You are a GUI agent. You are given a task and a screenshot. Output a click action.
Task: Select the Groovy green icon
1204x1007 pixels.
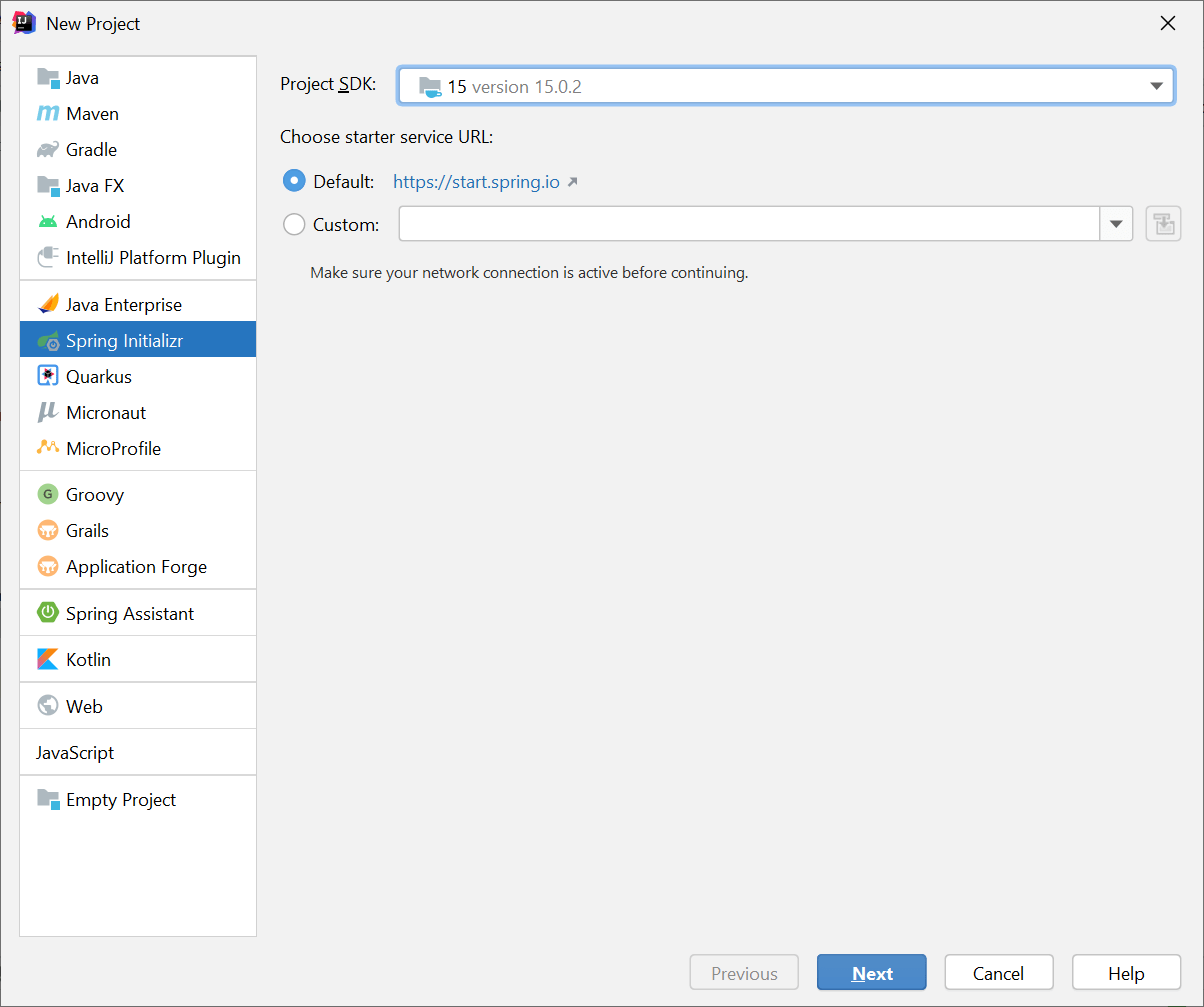pyautogui.click(x=48, y=495)
